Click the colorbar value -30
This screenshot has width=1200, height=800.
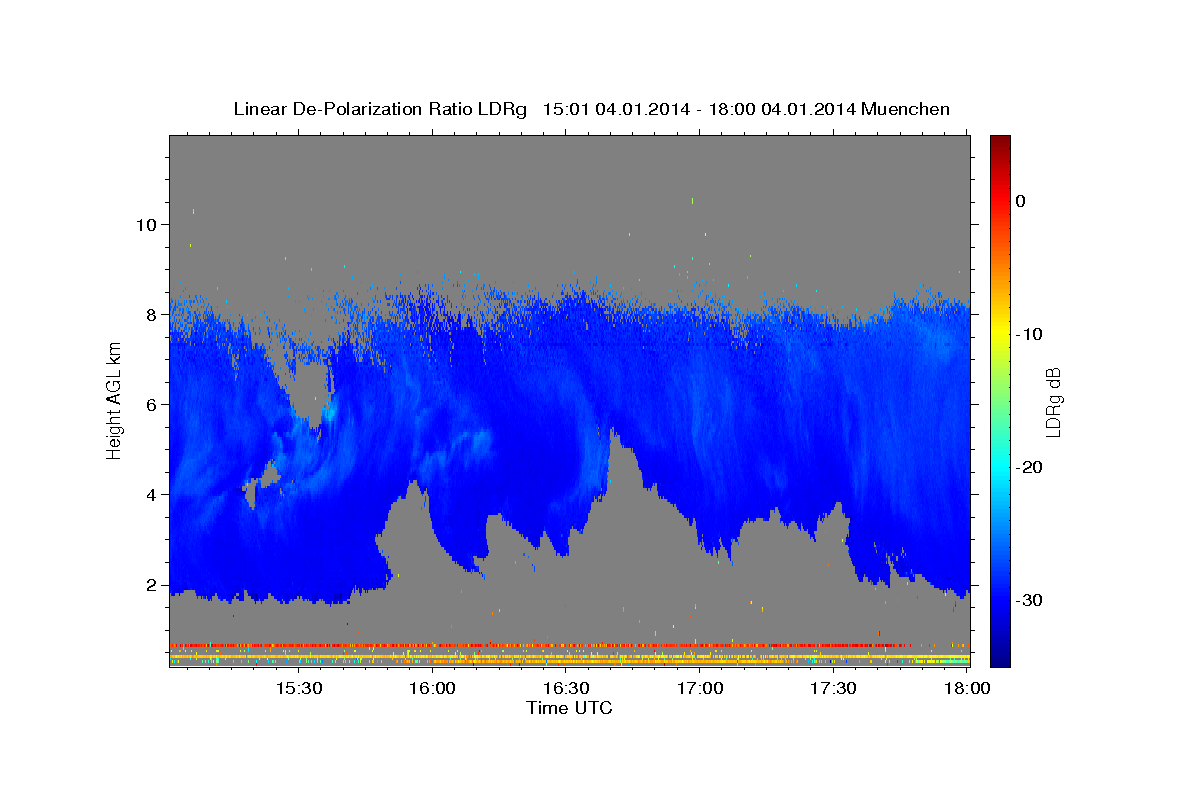[1028, 600]
